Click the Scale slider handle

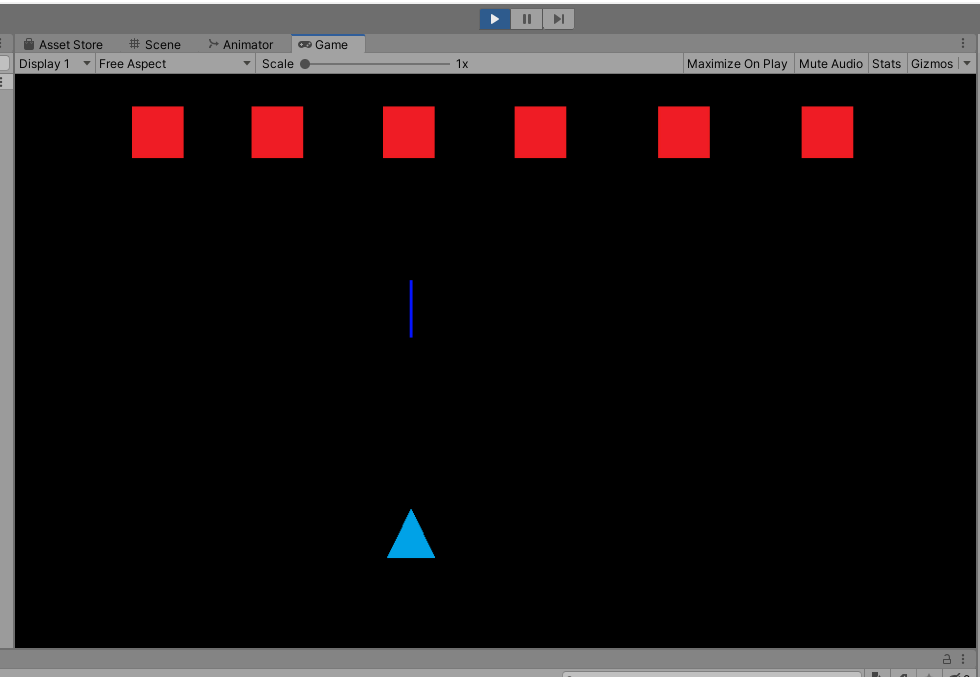[x=305, y=64]
